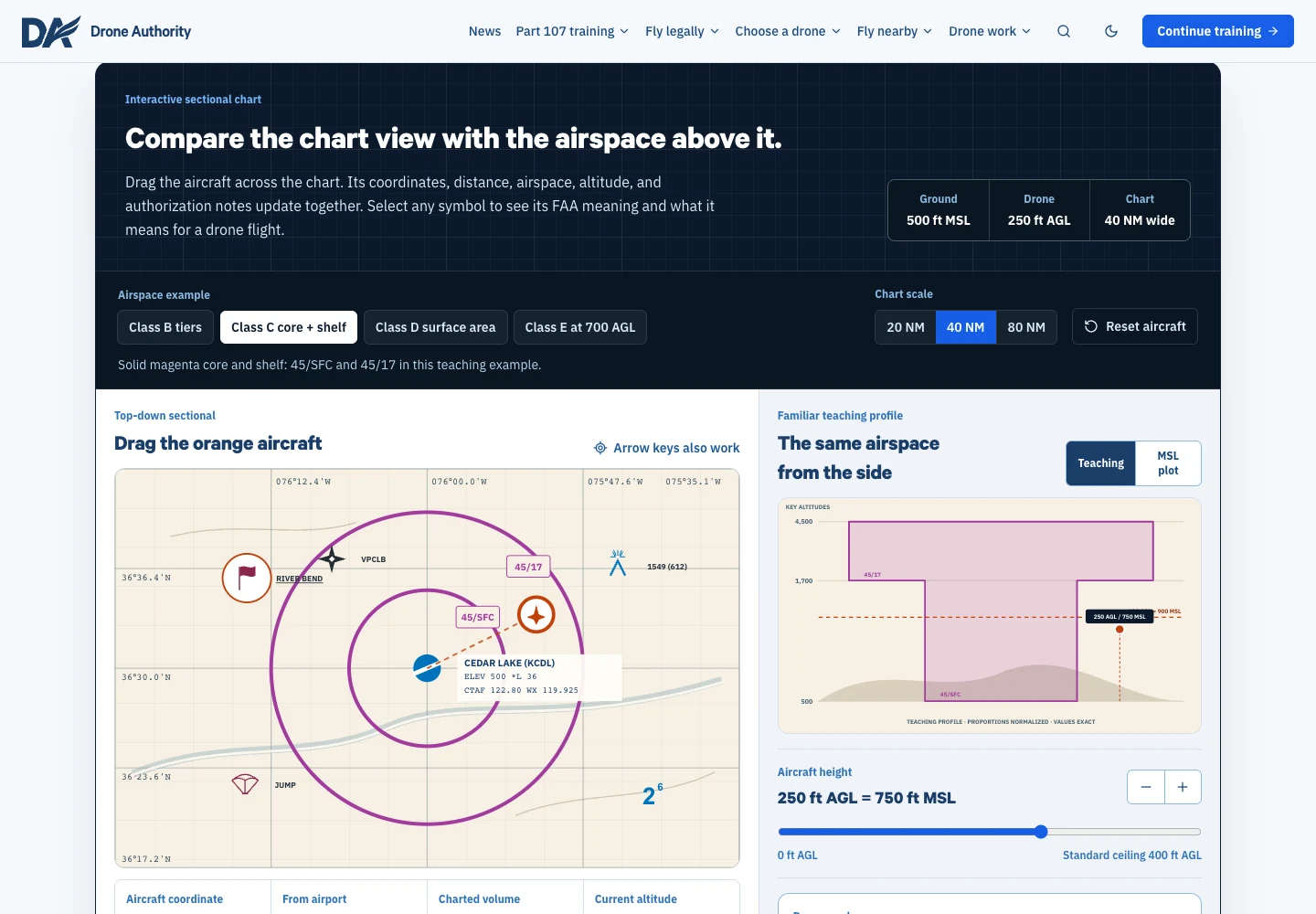Viewport: 1316px width, 914px height.
Task: Expand the Fly legally menu
Action: tap(682, 31)
